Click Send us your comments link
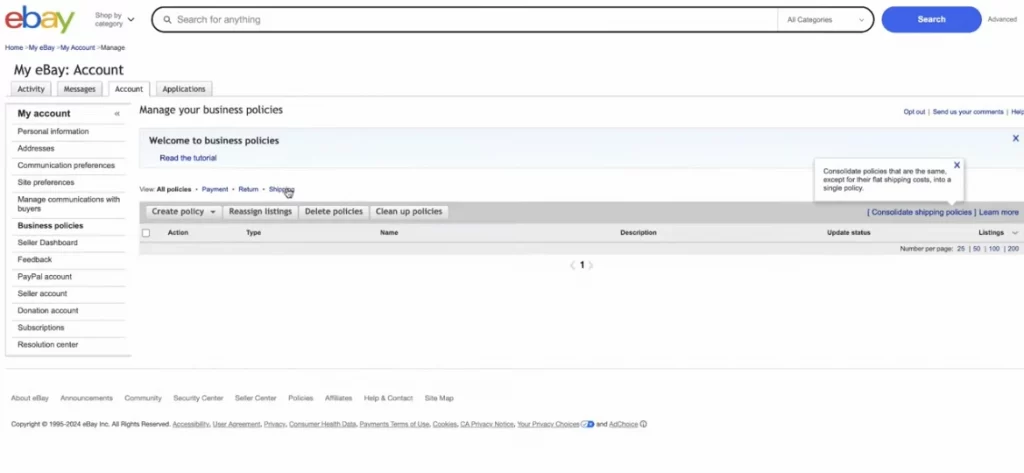Image resolution: width=1024 pixels, height=473 pixels. (x=968, y=112)
